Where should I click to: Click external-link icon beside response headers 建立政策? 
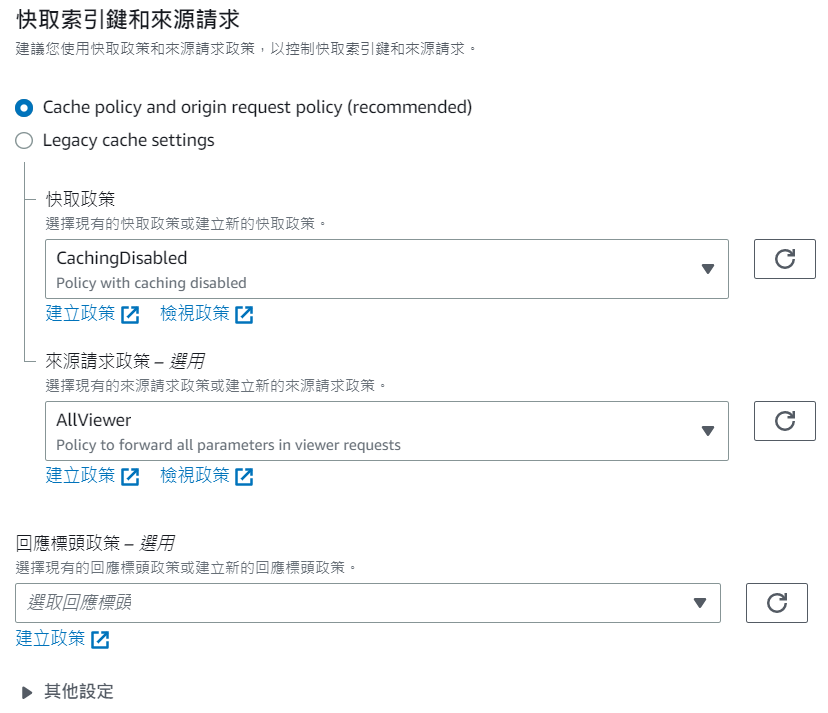coord(100,639)
